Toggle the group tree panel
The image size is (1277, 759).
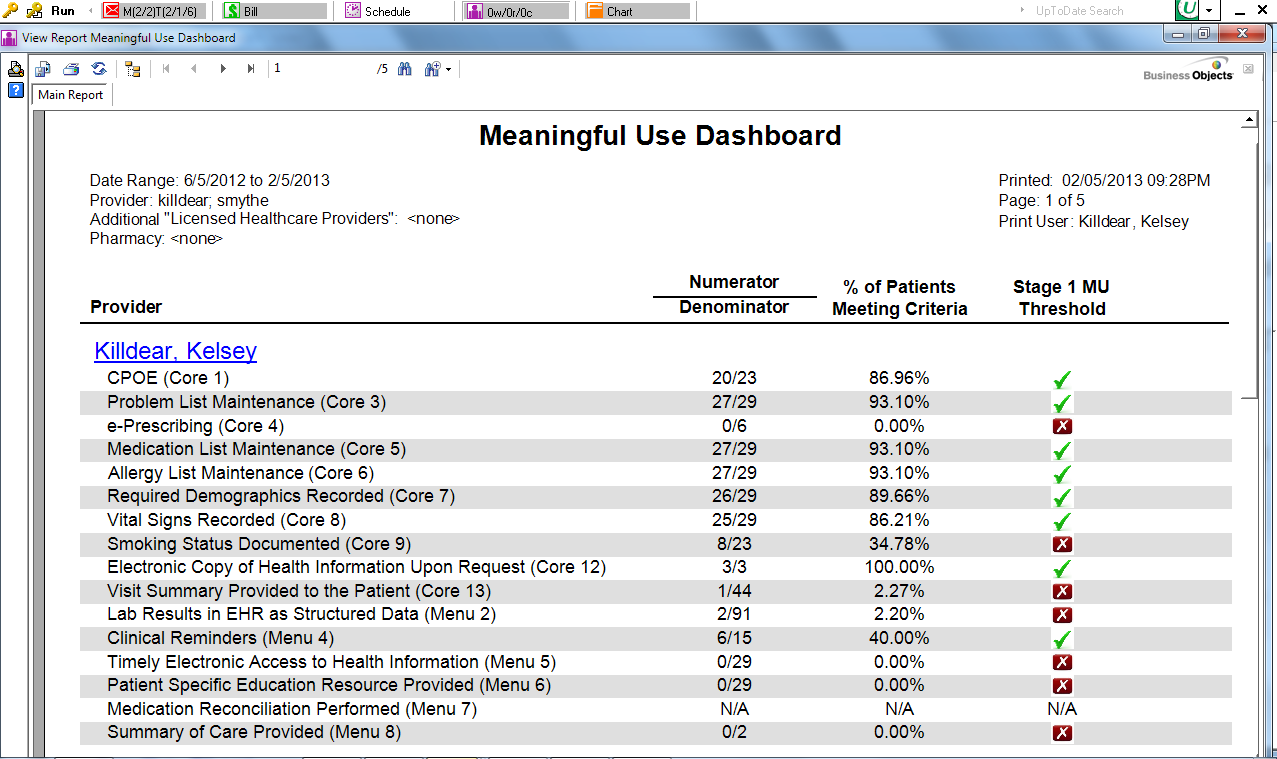click(133, 69)
